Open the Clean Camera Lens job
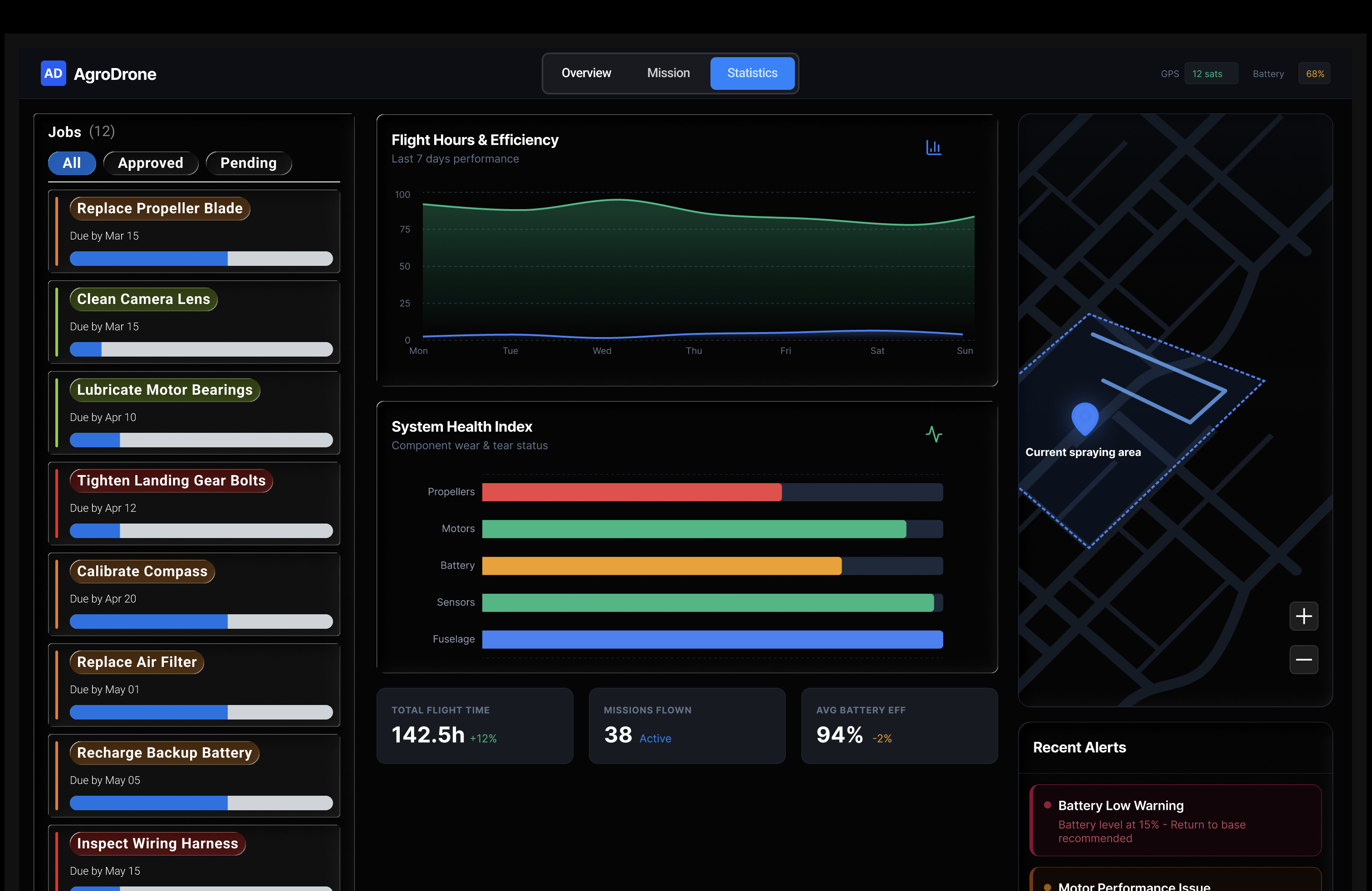This screenshot has height=891, width=1372. point(194,322)
